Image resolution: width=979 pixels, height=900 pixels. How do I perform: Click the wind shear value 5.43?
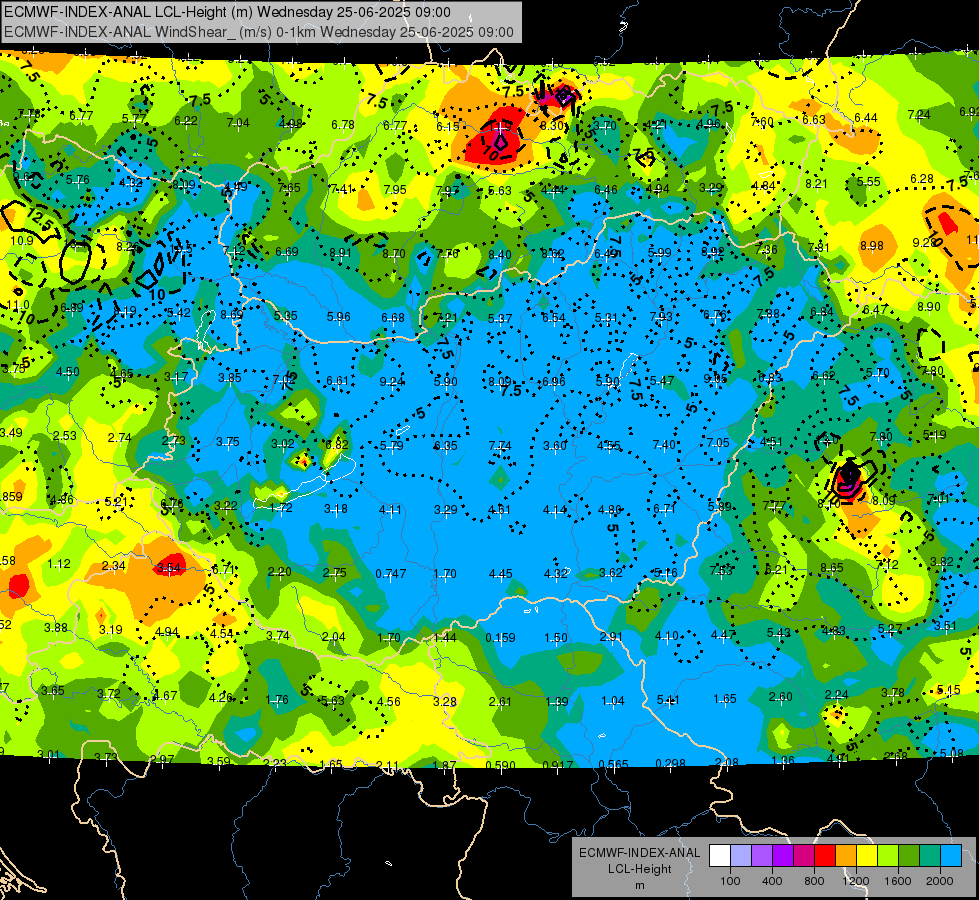779,633
